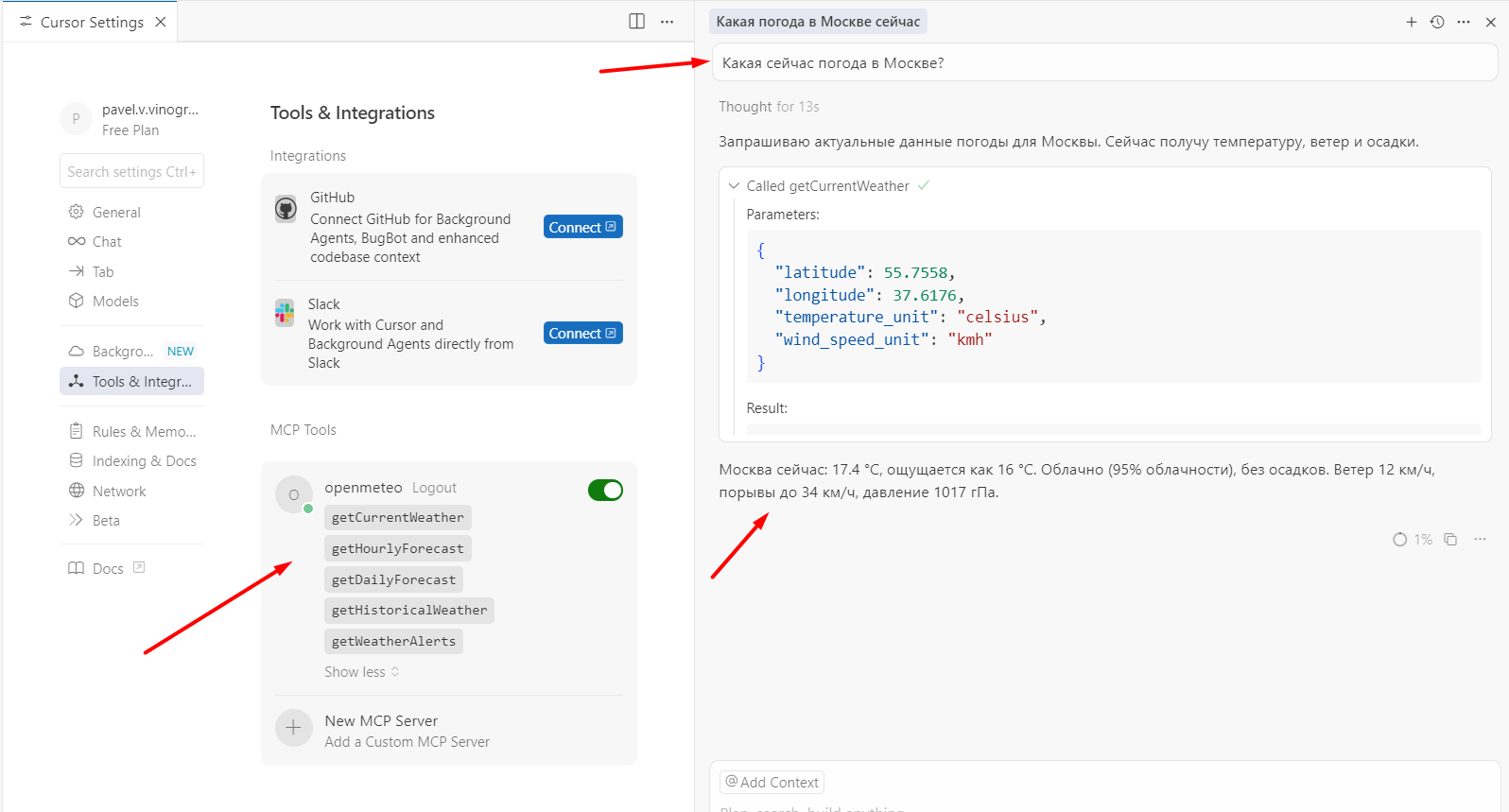
Task: Click the openmeteo server avatar icon
Action: pyautogui.click(x=293, y=494)
